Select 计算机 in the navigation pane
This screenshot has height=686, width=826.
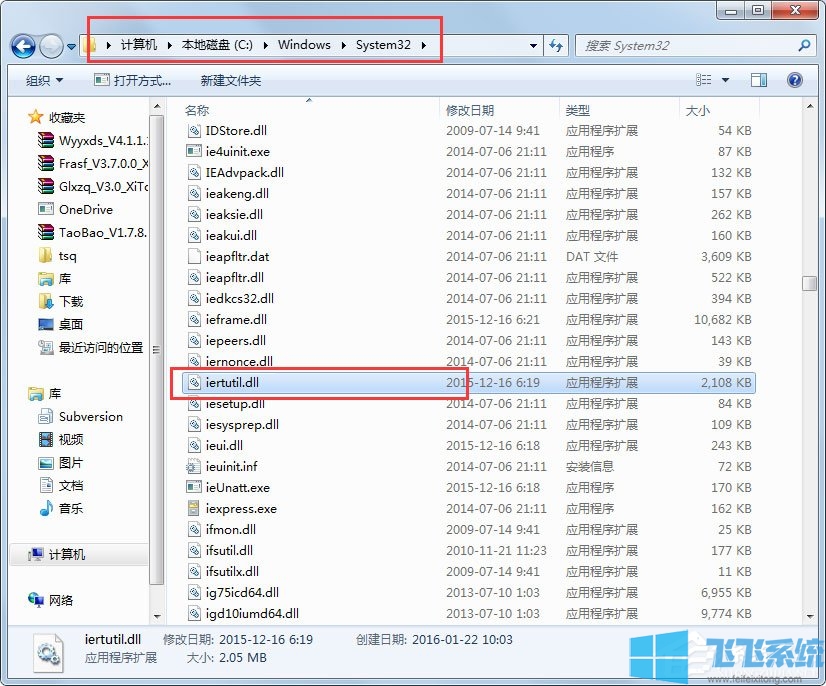pyautogui.click(x=66, y=555)
